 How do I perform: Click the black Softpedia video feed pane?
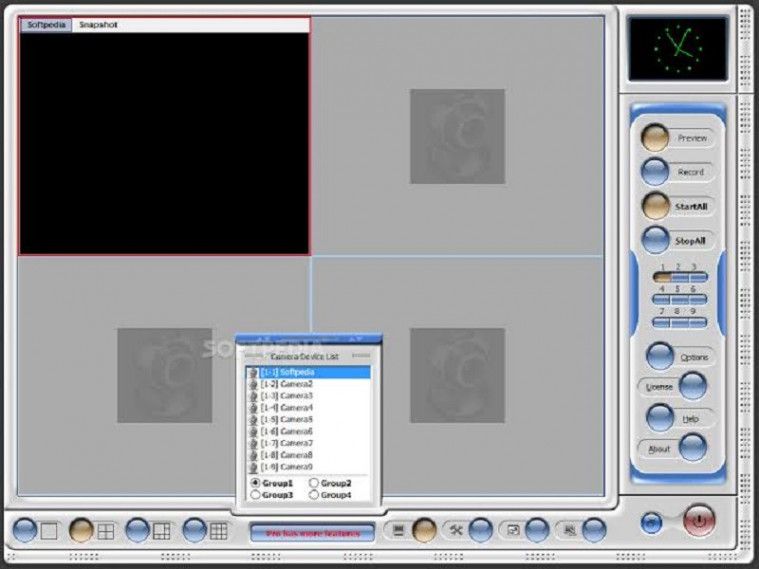pos(164,143)
